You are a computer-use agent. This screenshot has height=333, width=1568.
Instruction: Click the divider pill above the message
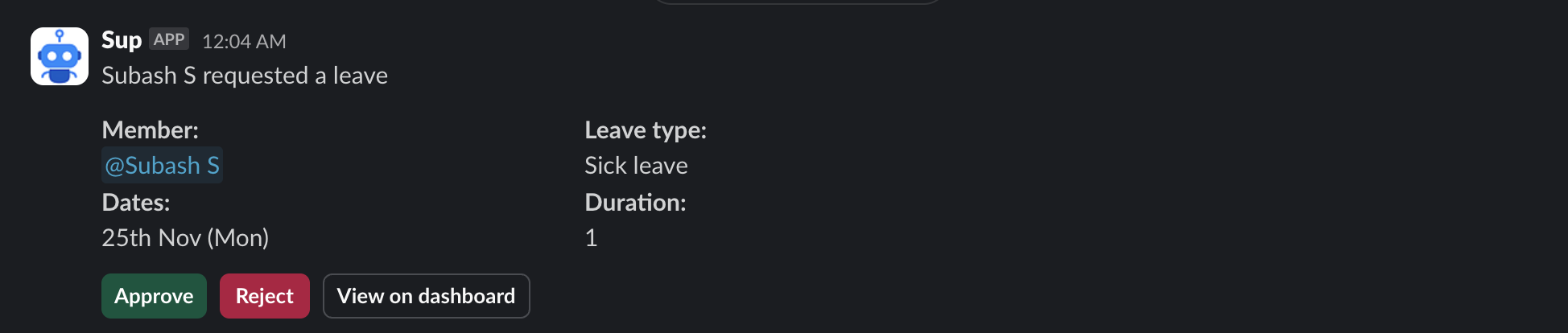point(797,2)
